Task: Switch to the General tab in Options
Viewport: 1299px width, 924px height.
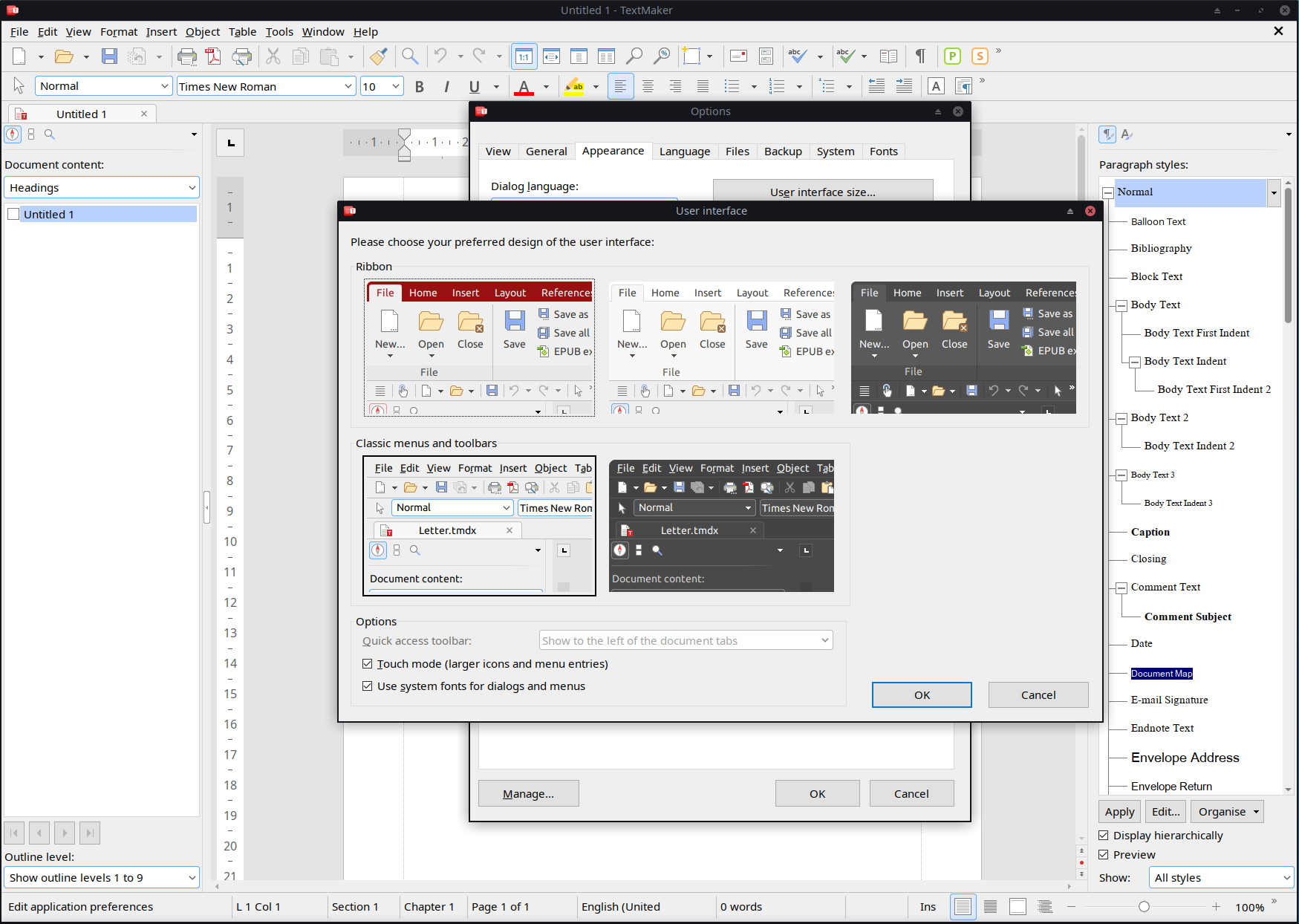Action: [547, 152]
